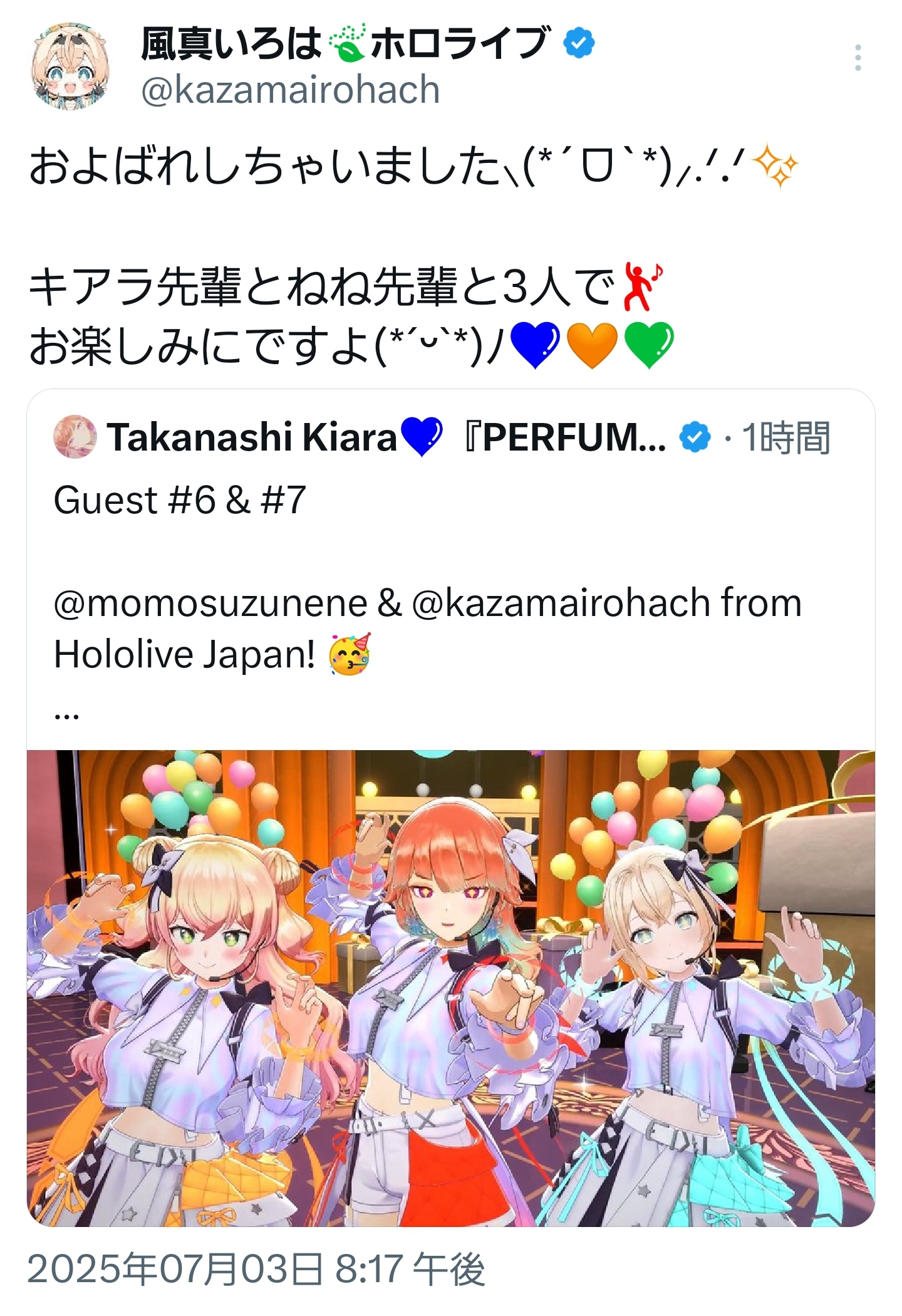Viewport: 902px width, 1316px height.
Task: Click the blue heart emoji in tweet text
Action: pos(535,345)
